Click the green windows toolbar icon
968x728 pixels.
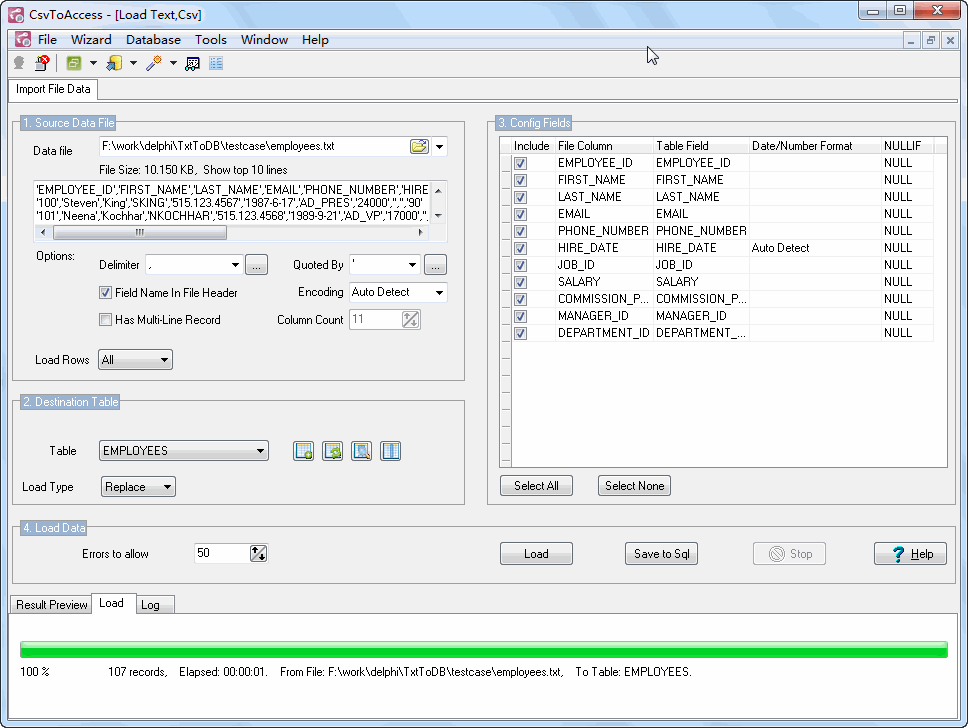(74, 63)
